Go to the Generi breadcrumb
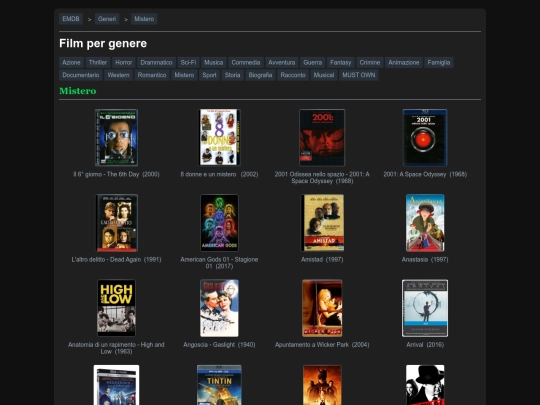Viewport: 540px width, 405px height. 107,19
